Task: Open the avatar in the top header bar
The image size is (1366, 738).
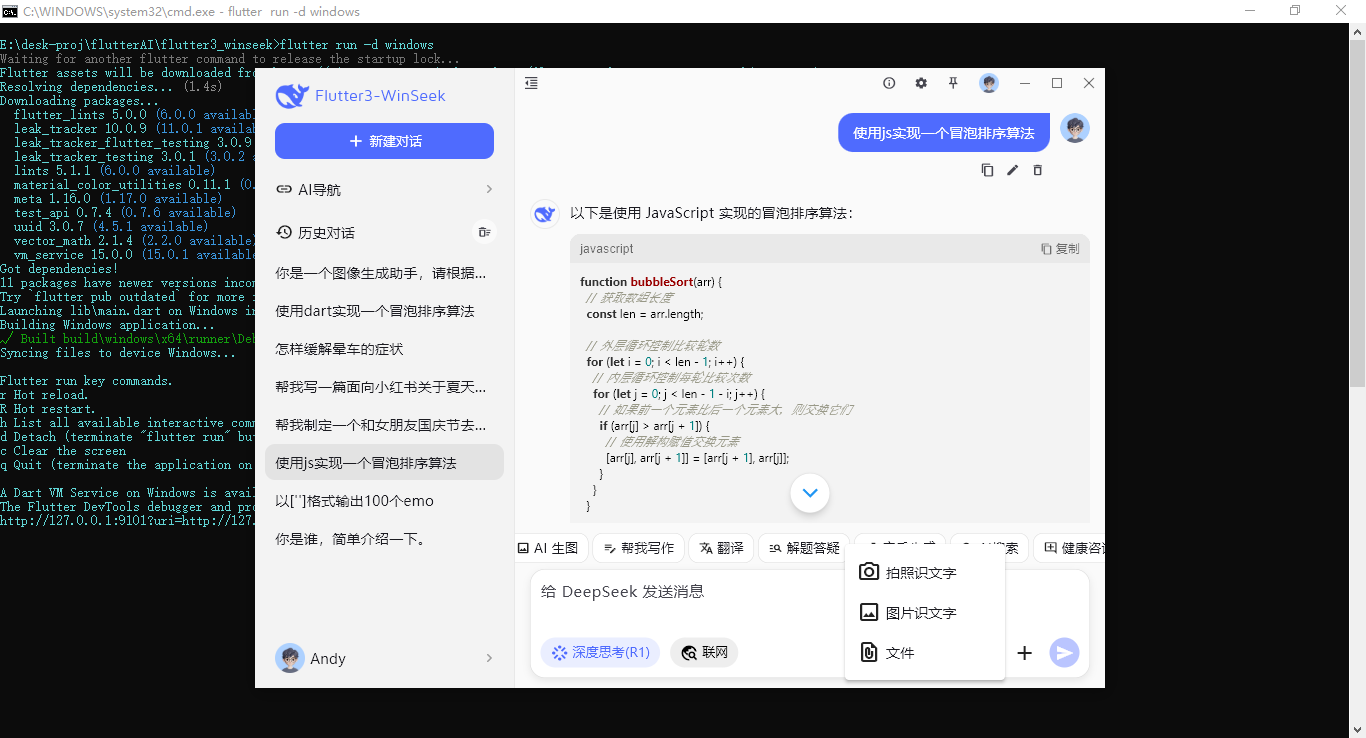Action: (x=989, y=83)
